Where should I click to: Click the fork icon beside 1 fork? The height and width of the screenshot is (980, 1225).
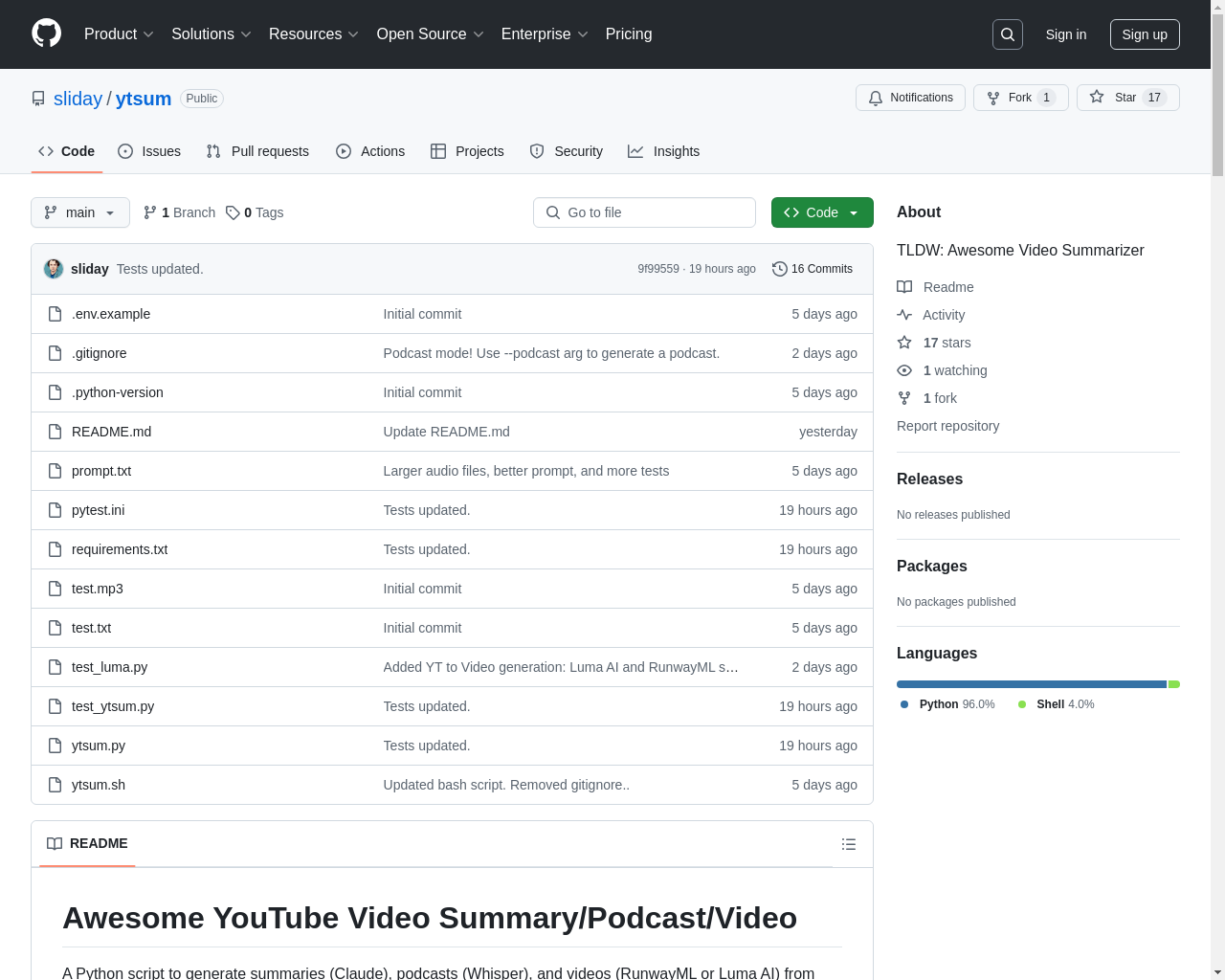point(904,398)
